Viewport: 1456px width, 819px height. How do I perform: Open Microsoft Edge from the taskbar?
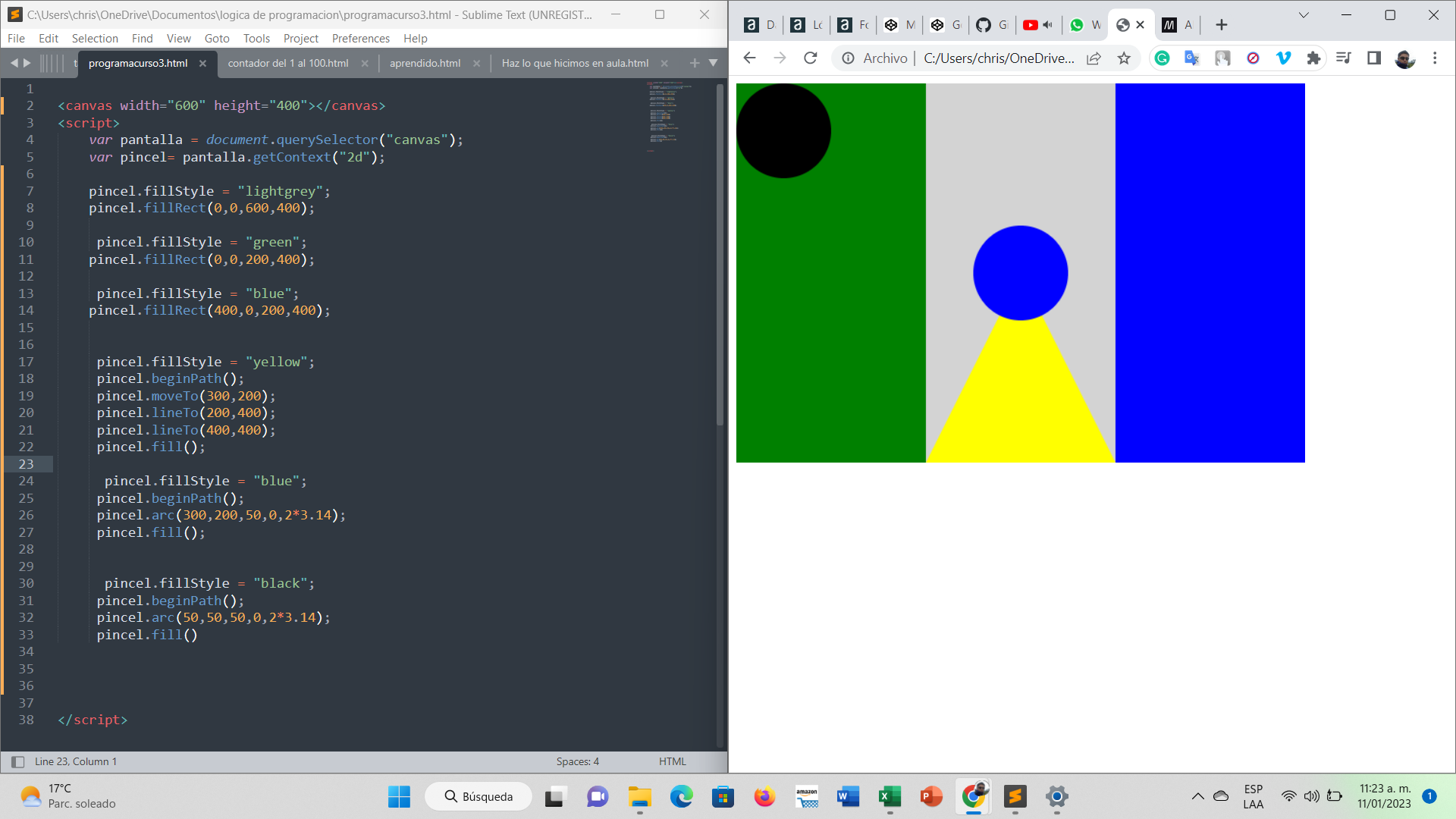[681, 796]
